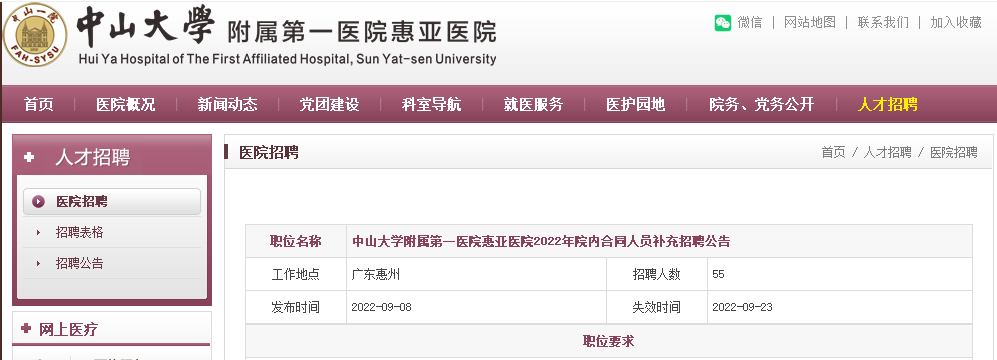Image resolution: width=997 pixels, height=360 pixels.
Task: Click the 网上医疗 section heading
Action: pyautogui.click(x=69, y=329)
